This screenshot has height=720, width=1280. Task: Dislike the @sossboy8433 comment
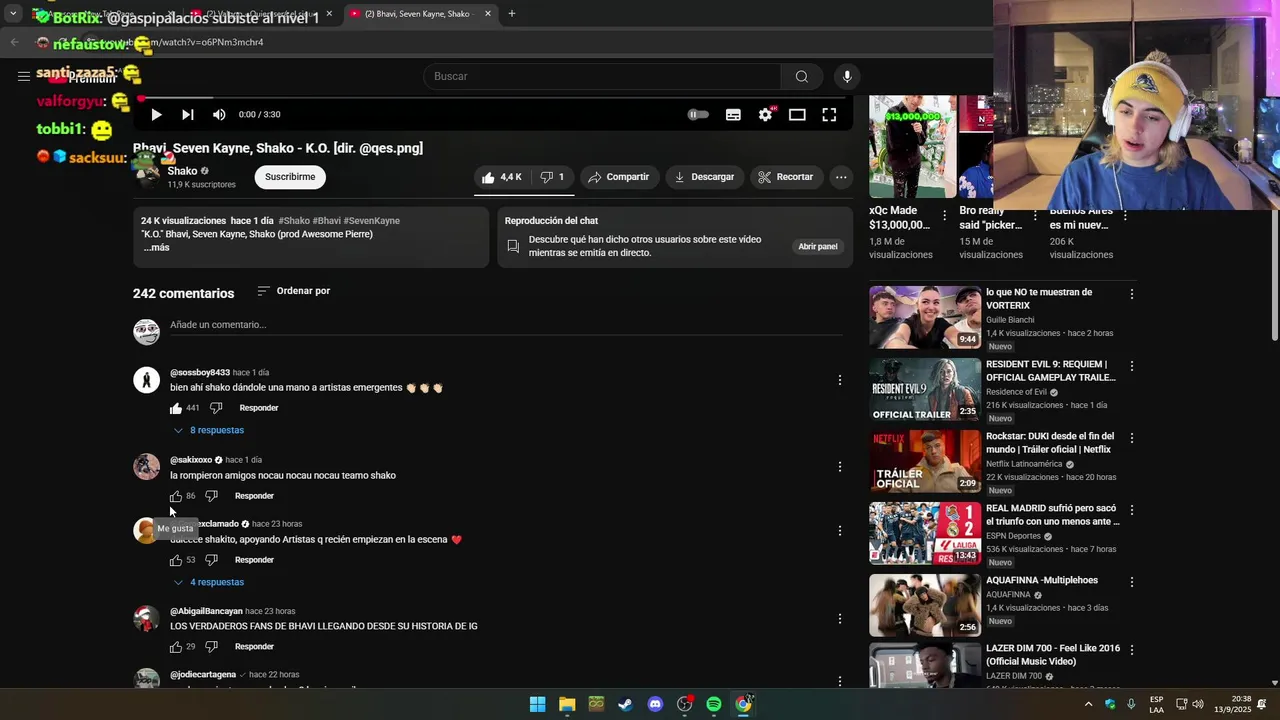click(x=215, y=408)
